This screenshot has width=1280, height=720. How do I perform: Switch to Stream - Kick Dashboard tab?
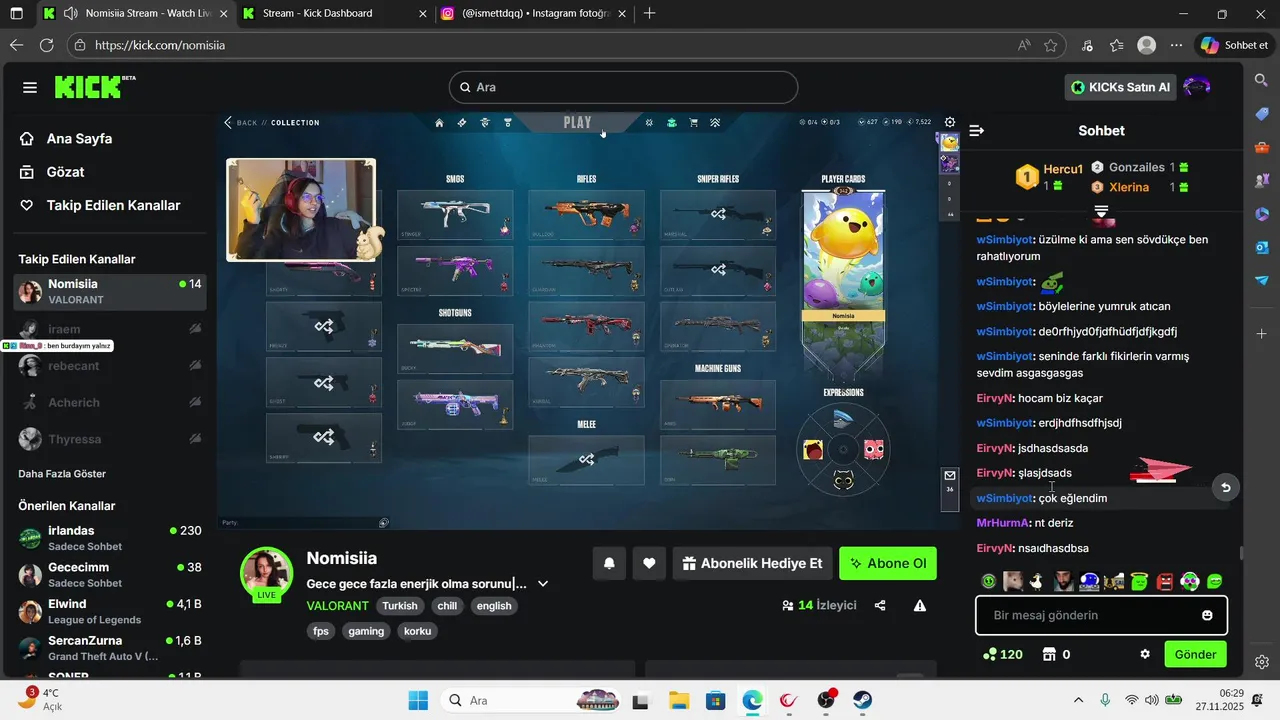pos(333,14)
